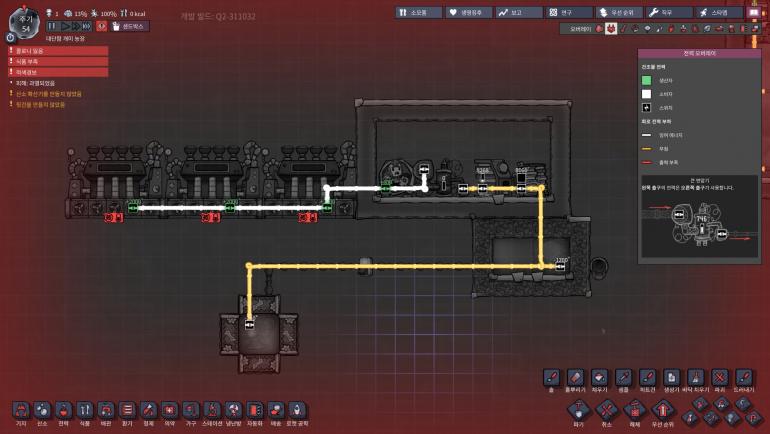Toggle the sandbox (샌드박스) mode button

pyautogui.click(x=129, y=26)
